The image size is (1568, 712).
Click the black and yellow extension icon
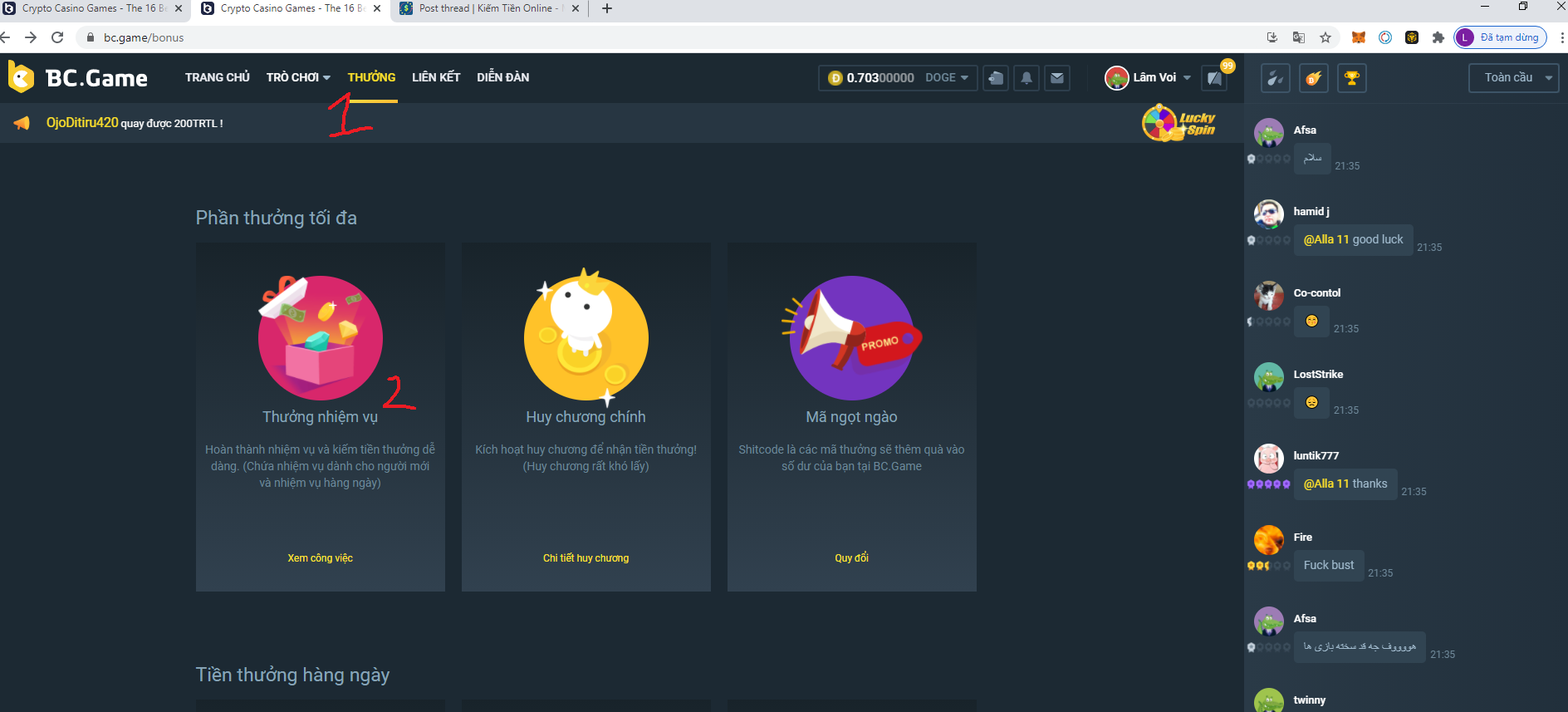1412,37
